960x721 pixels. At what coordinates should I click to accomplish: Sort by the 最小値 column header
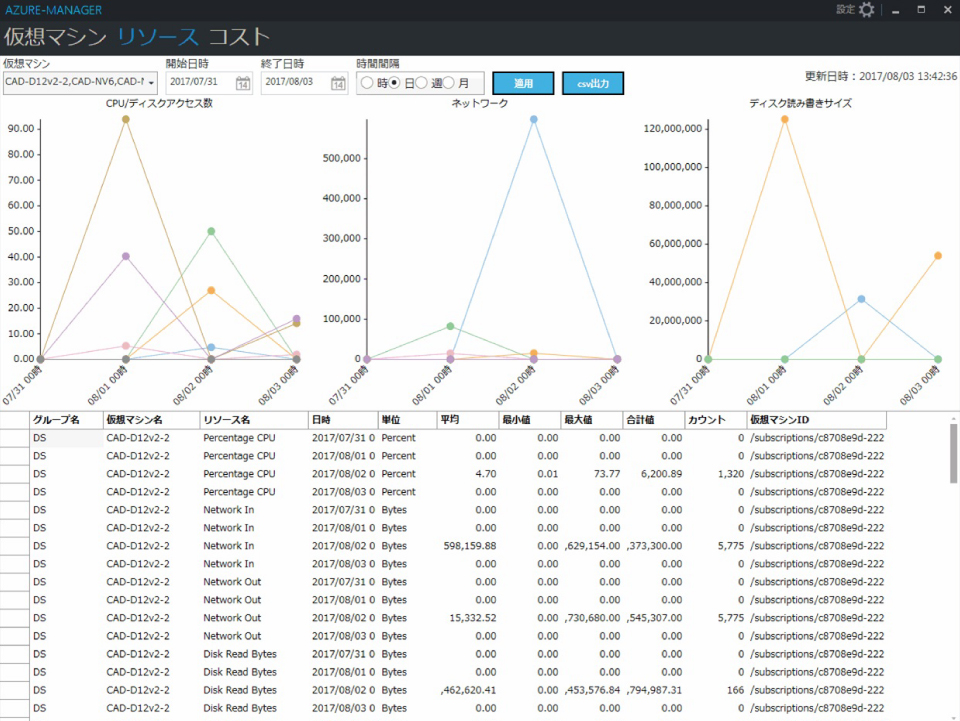530,420
